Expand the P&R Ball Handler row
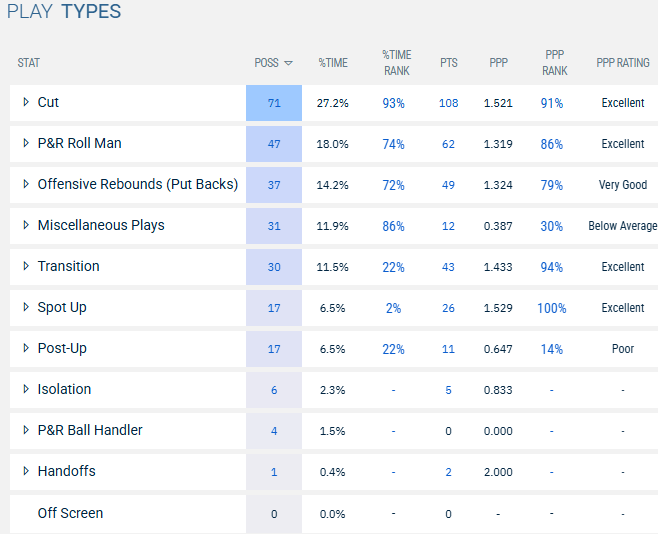 click(x=26, y=430)
